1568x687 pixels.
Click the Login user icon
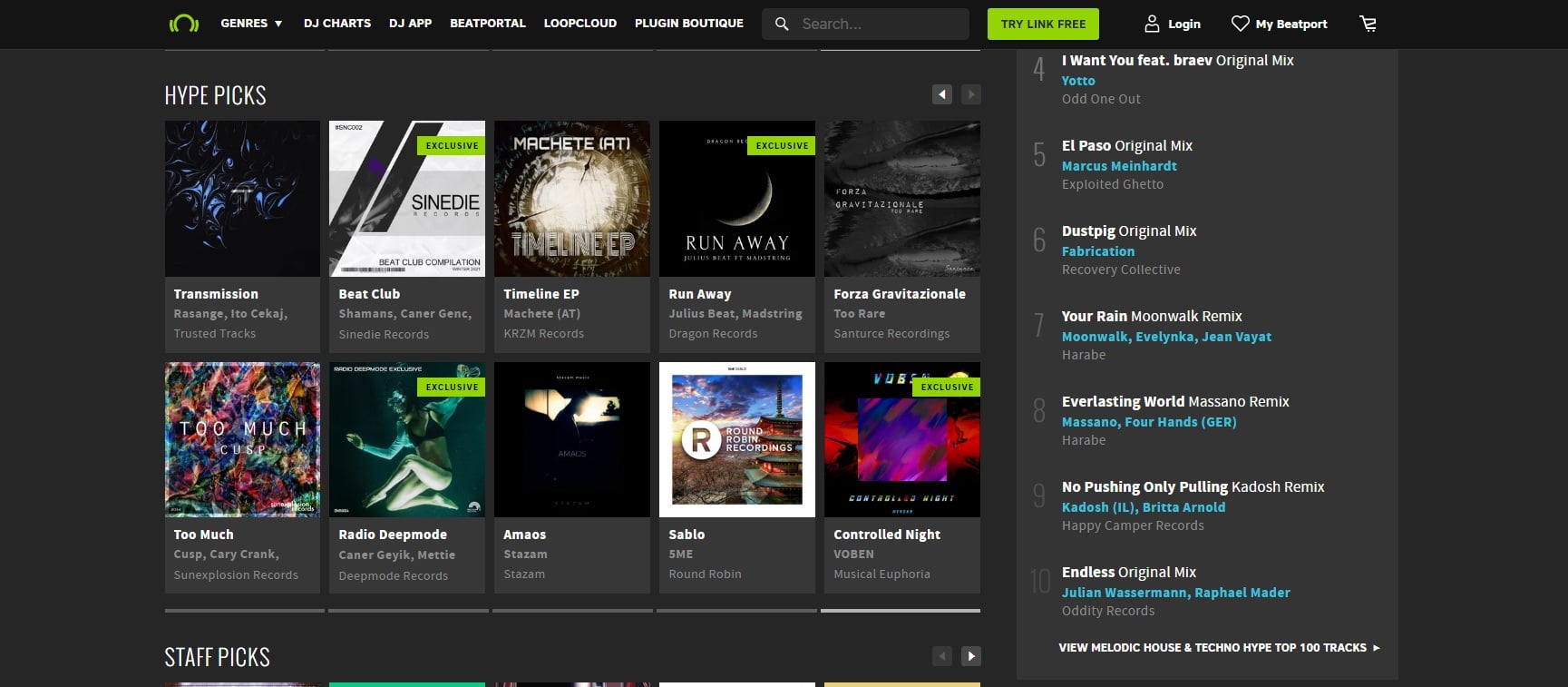(1152, 24)
